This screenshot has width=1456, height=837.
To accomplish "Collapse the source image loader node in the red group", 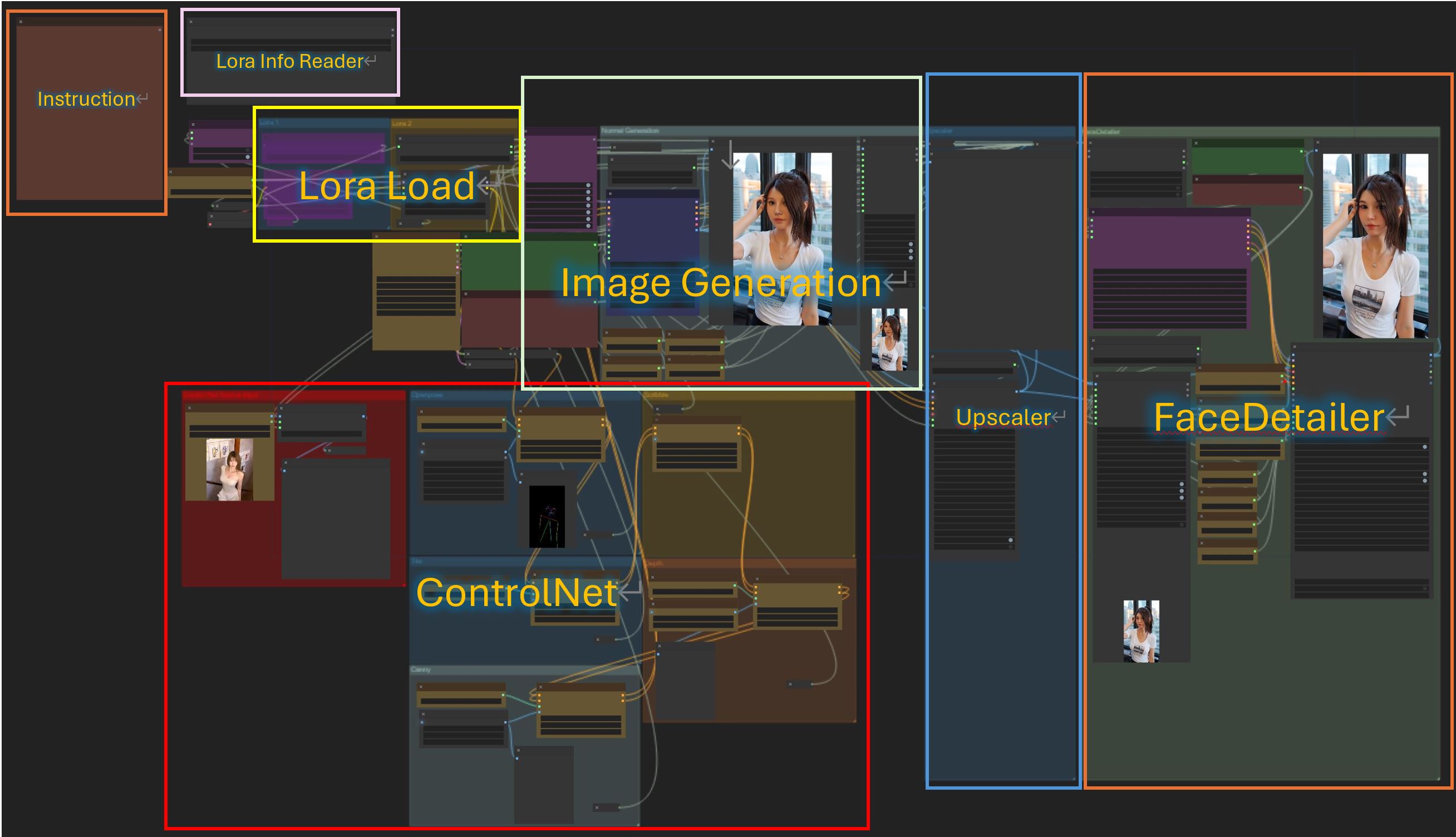I will pos(189,408).
